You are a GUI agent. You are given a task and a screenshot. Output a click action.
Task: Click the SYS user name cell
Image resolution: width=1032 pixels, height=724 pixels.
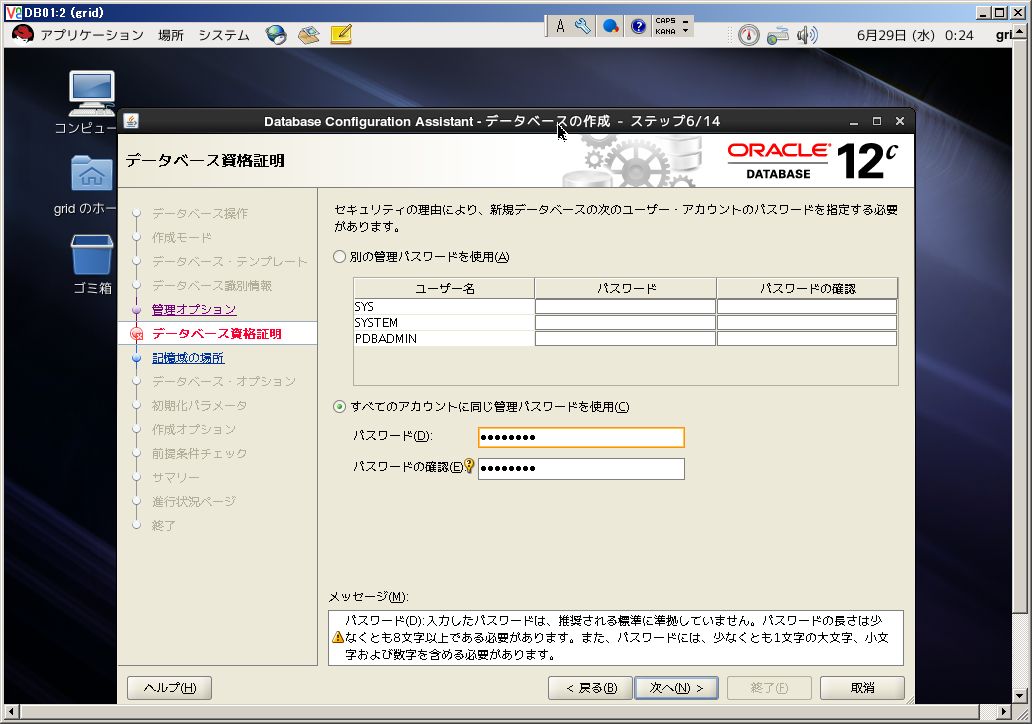click(444, 307)
